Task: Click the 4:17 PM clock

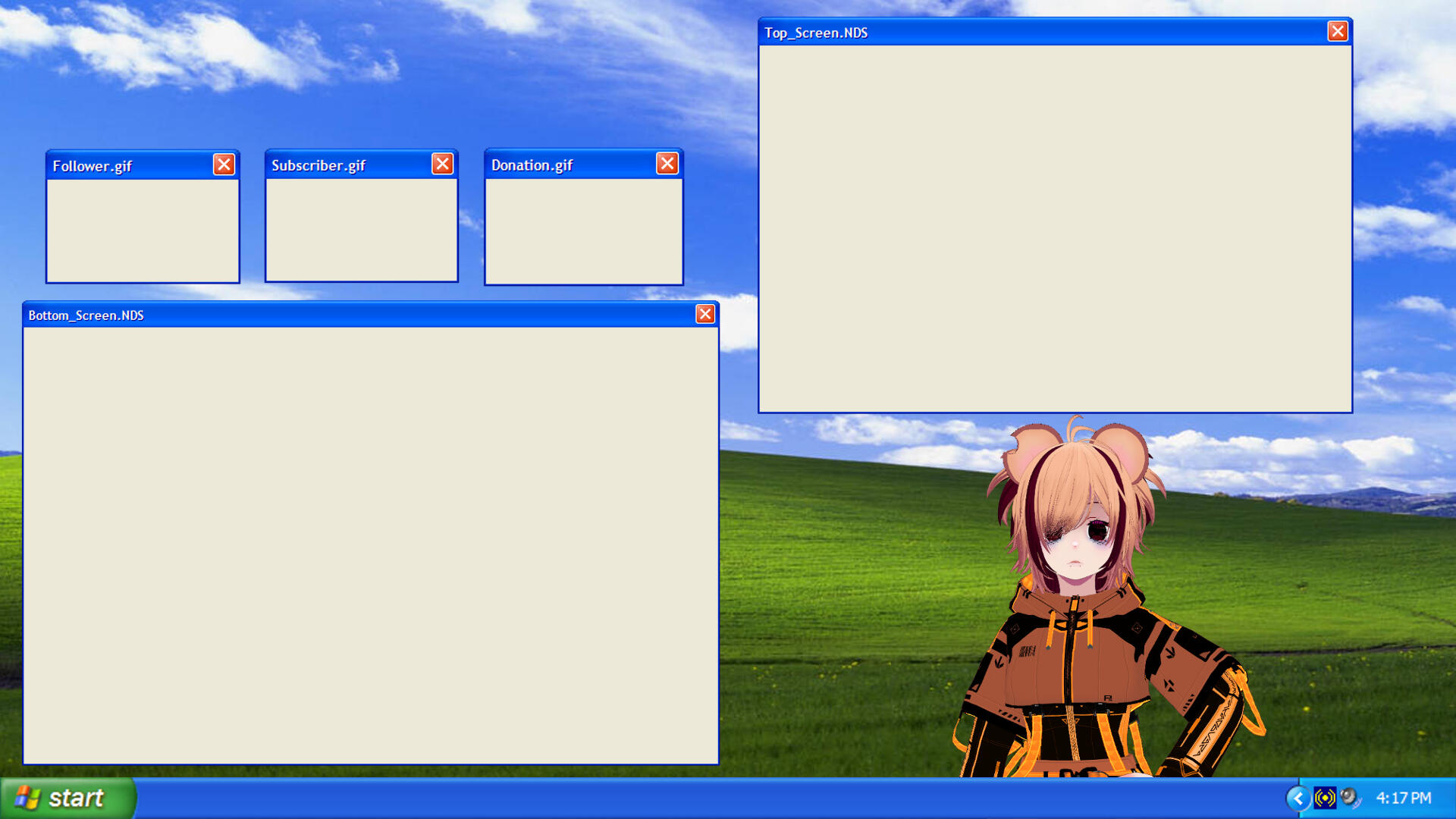Action: click(x=1404, y=798)
